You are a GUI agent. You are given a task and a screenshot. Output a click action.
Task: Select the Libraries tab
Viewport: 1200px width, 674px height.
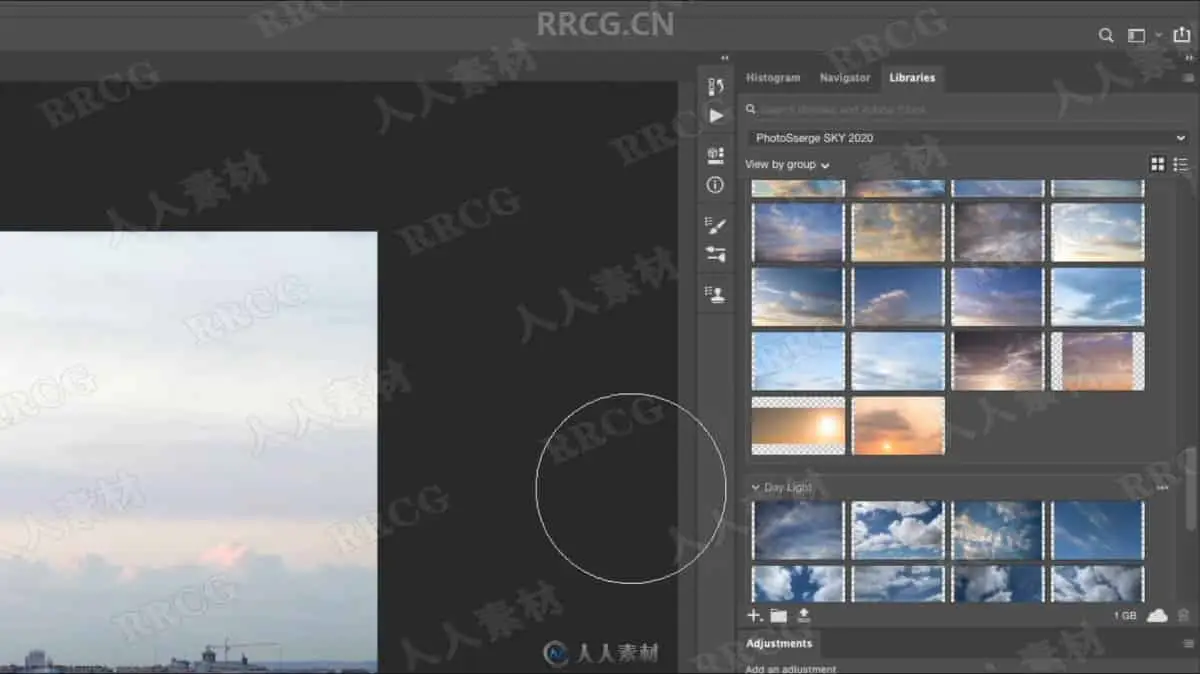pos(912,78)
